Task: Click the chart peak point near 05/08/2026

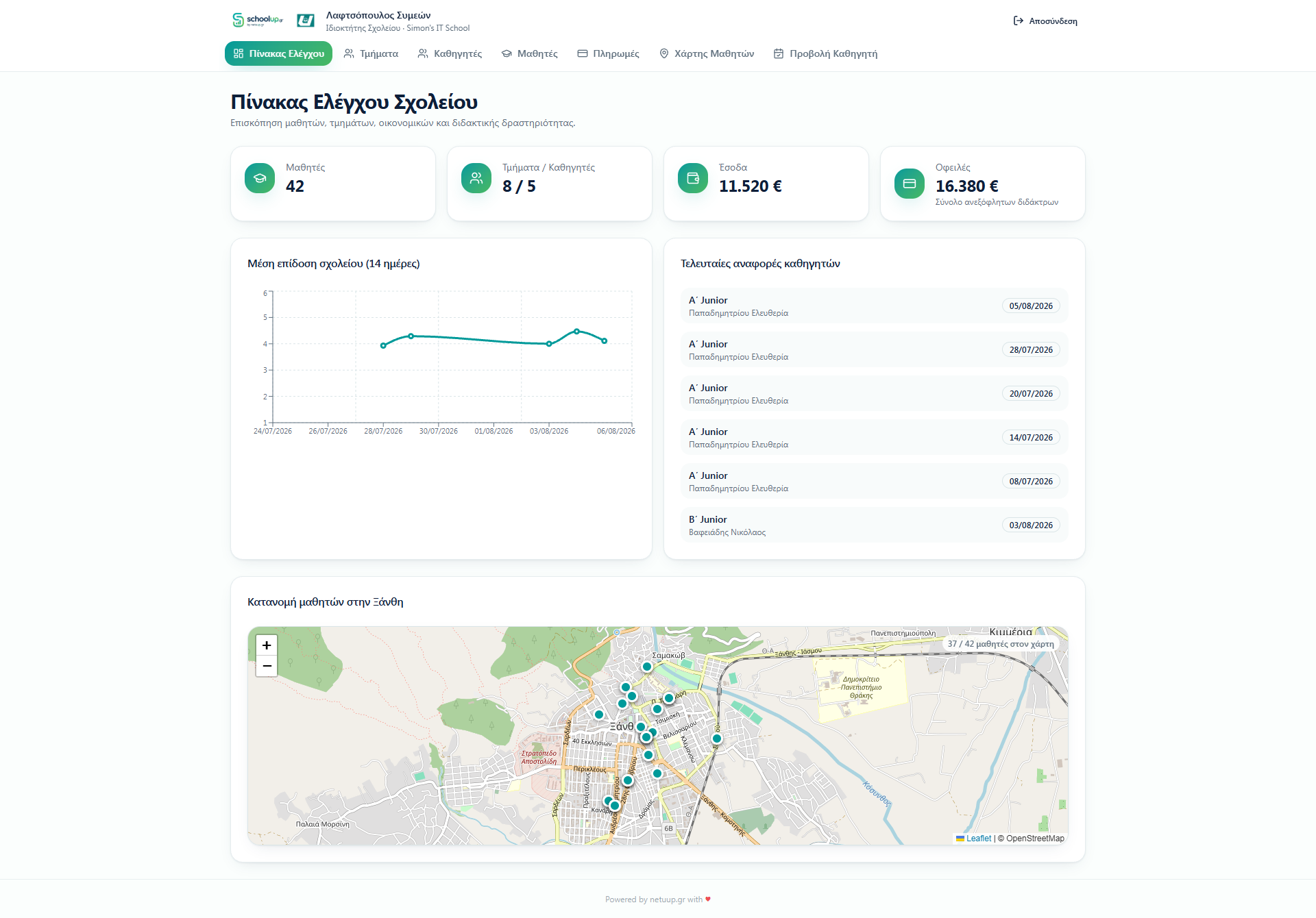Action: click(576, 331)
